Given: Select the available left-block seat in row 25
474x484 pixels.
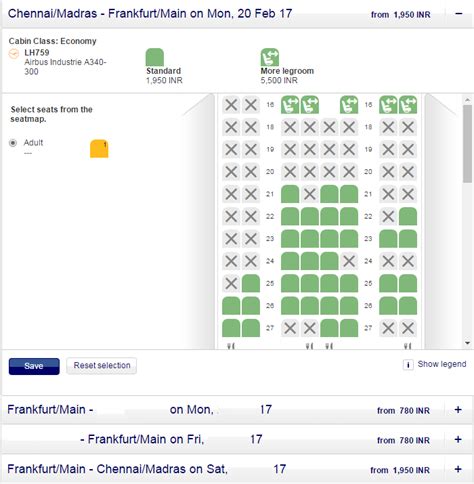Looking at the screenshot, I should point(251,284).
